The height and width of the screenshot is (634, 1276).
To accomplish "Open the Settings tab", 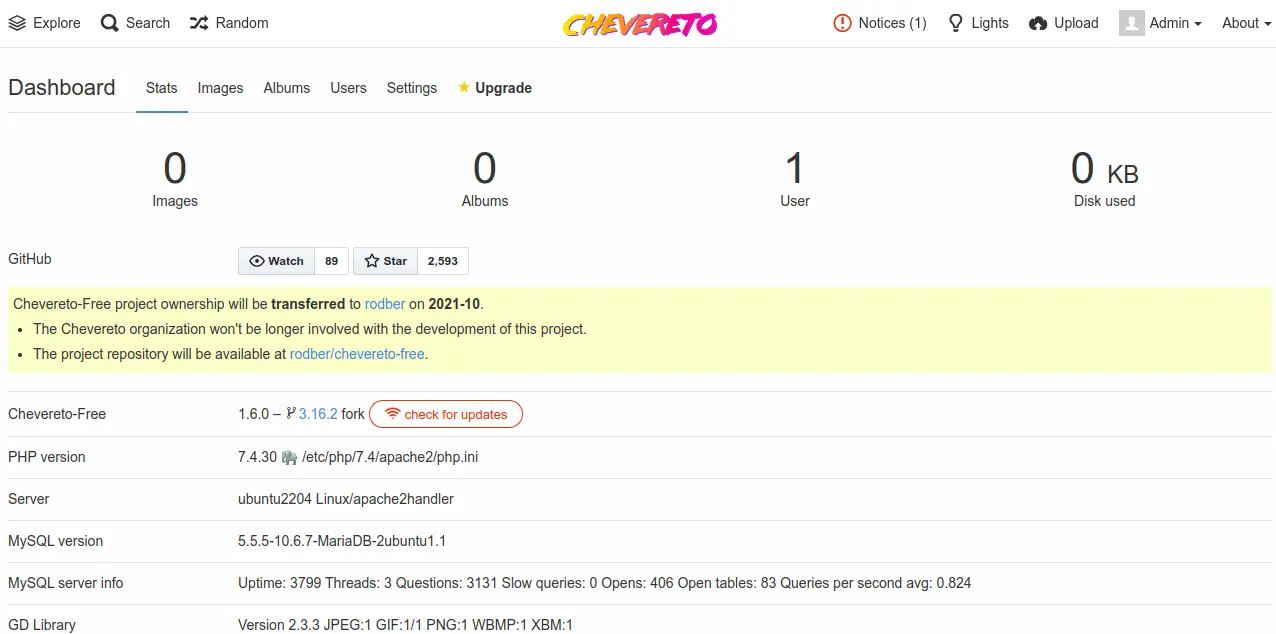I will click(x=412, y=88).
